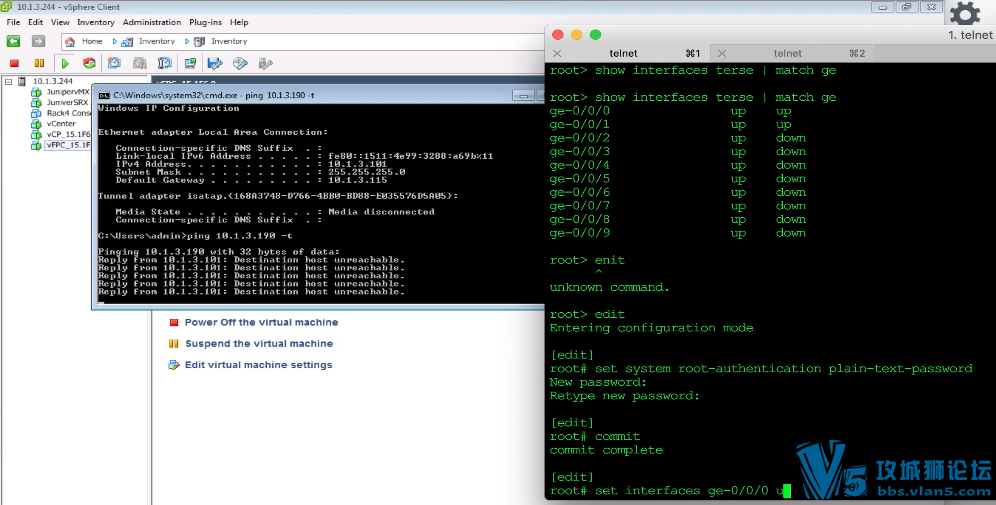Click the Default Gateway line in cmd window

(x=251, y=180)
